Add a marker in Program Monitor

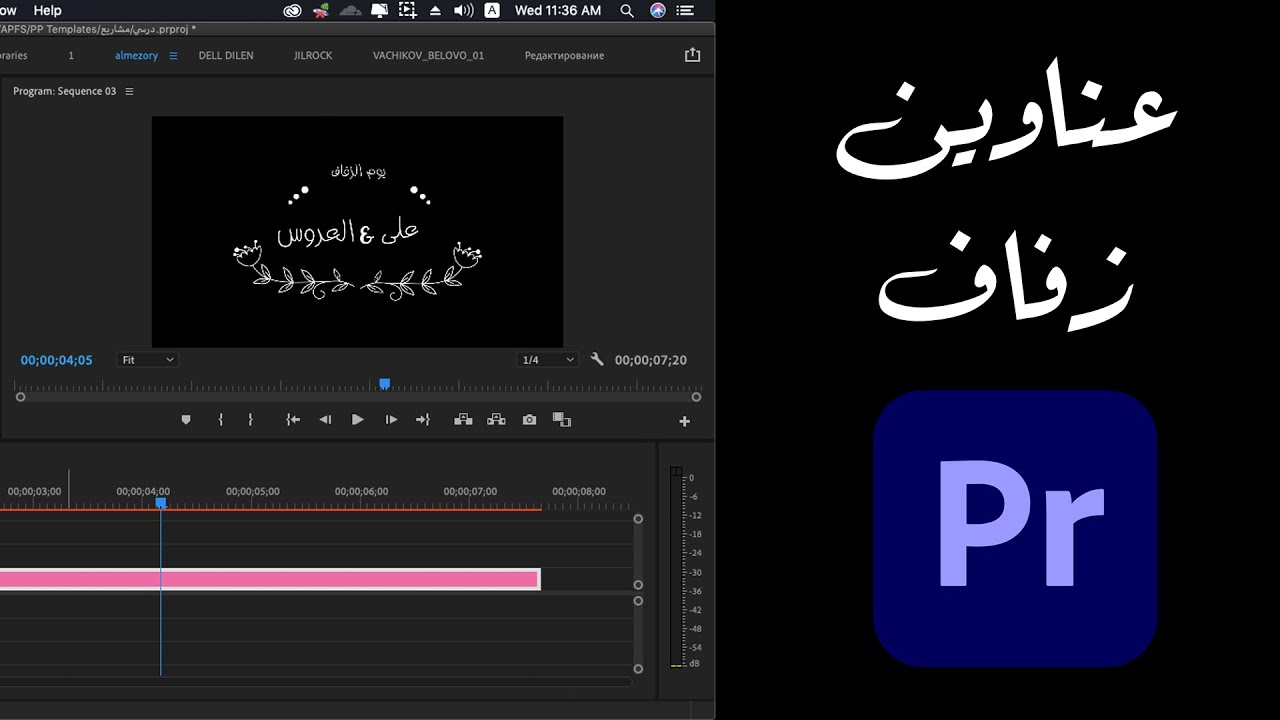pos(185,420)
